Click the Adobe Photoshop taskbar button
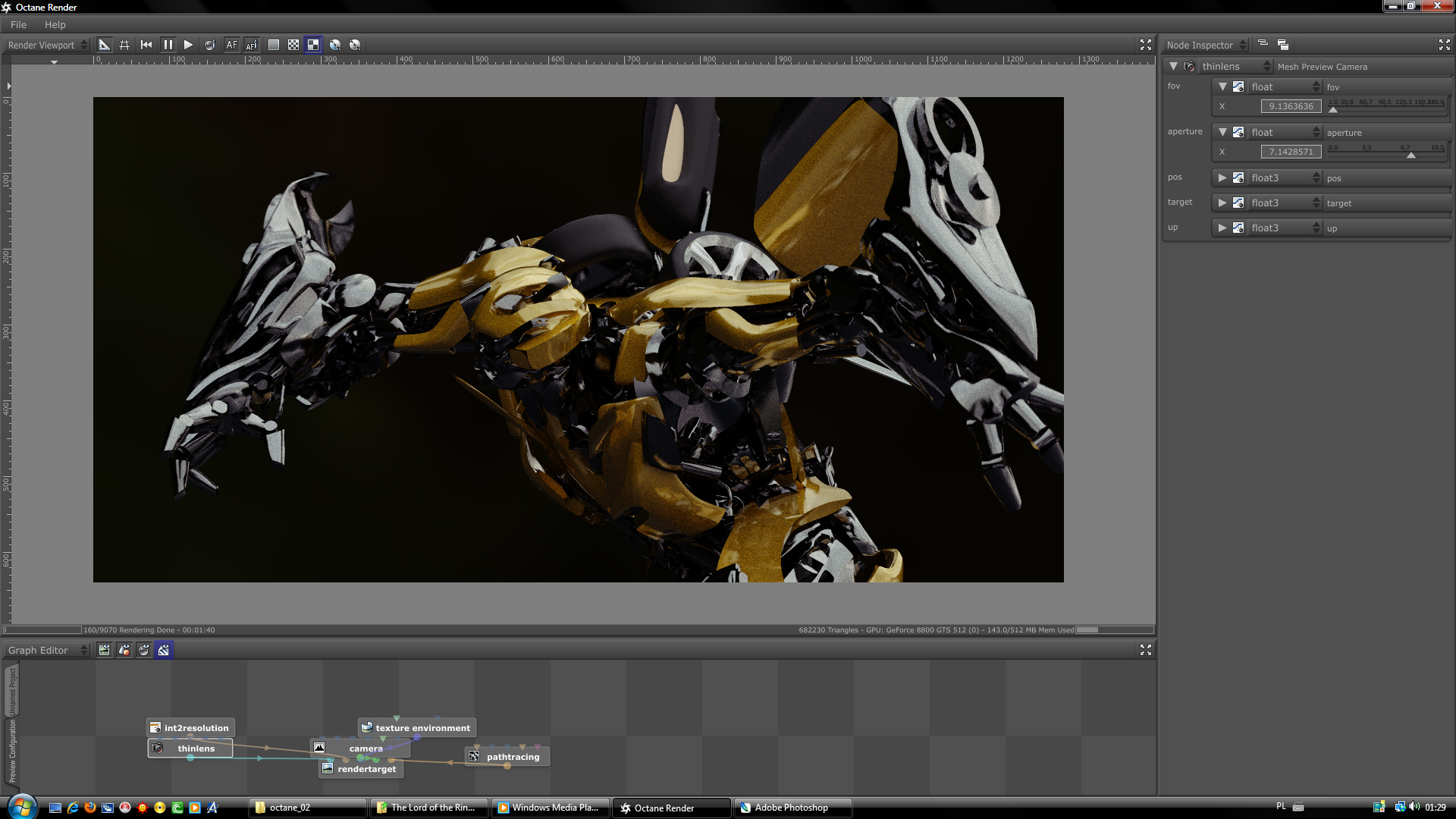The width and height of the screenshot is (1456, 819). (791, 808)
